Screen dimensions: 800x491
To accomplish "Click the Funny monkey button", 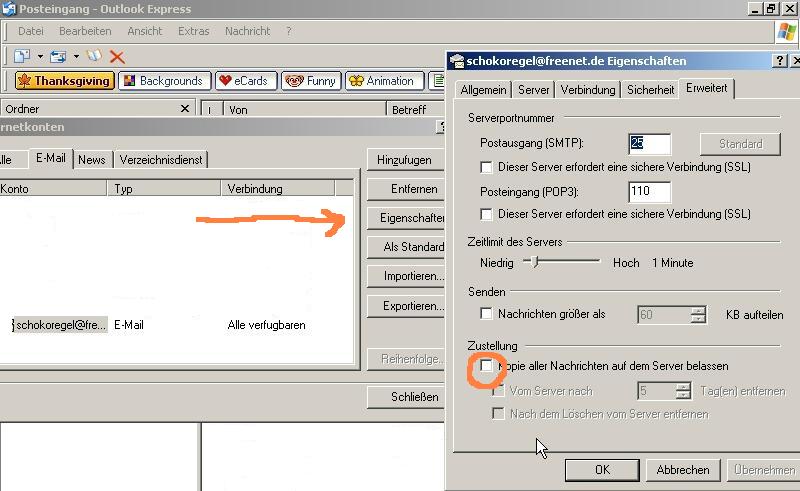I will (x=310, y=81).
